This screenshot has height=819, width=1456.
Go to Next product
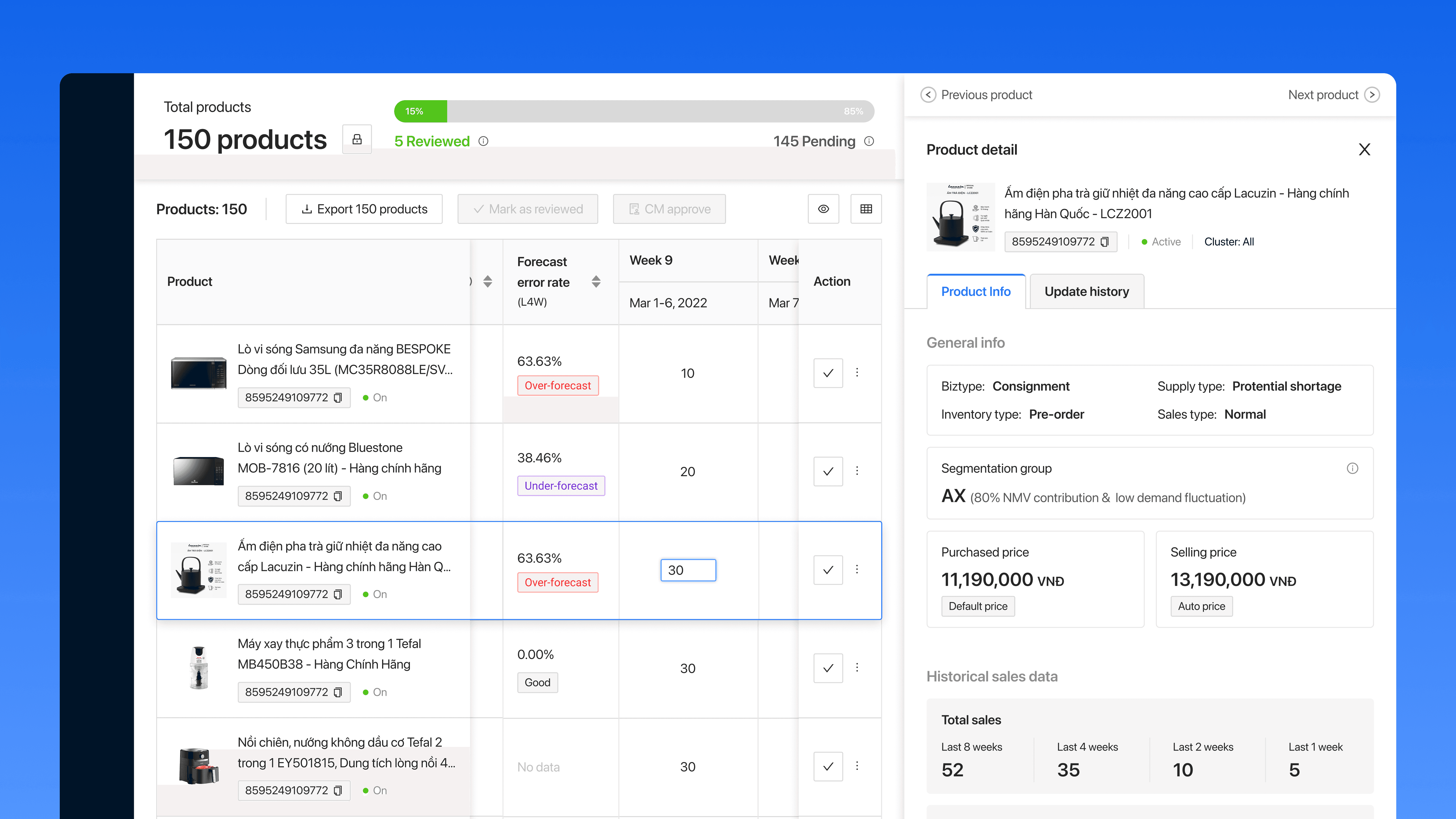pos(1334,95)
